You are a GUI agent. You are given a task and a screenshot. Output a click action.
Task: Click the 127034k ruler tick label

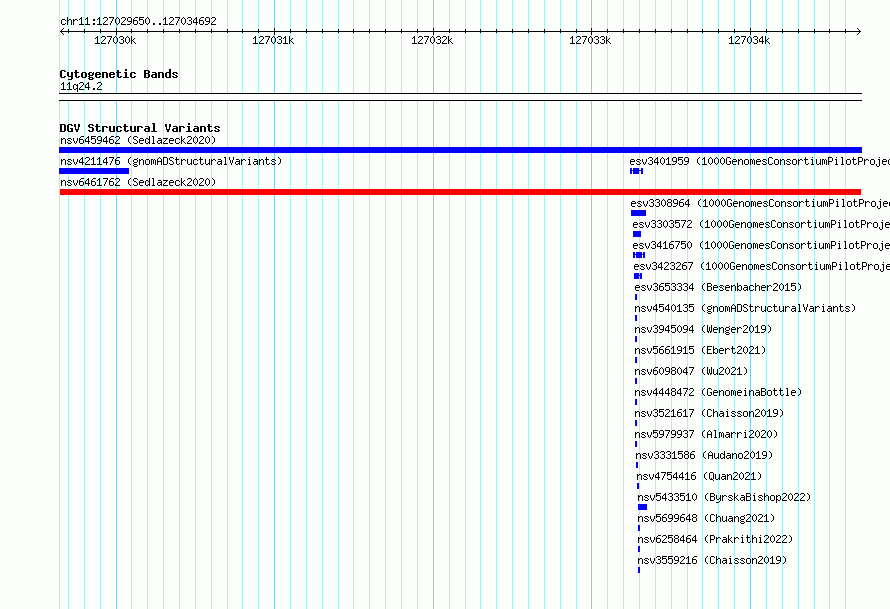(749, 40)
